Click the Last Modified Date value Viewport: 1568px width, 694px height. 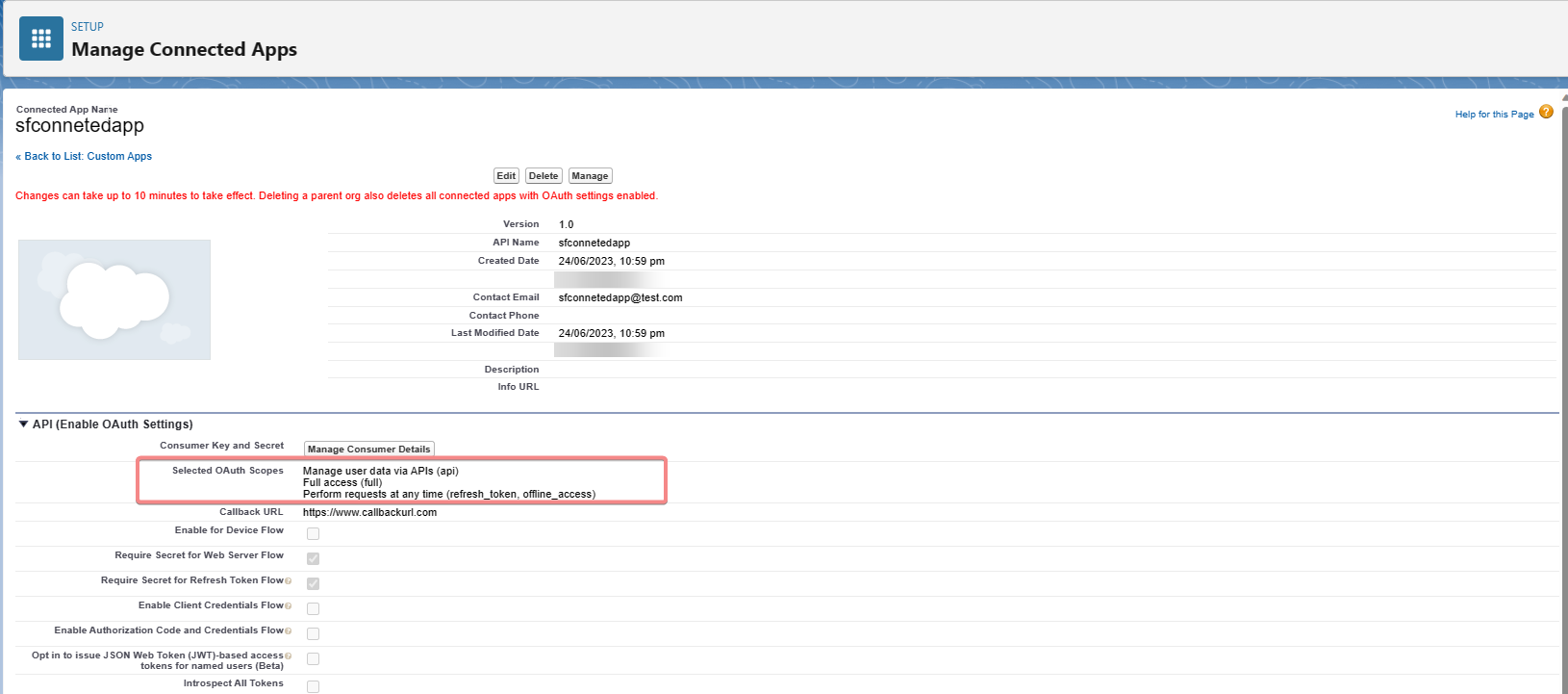pyautogui.click(x=612, y=333)
